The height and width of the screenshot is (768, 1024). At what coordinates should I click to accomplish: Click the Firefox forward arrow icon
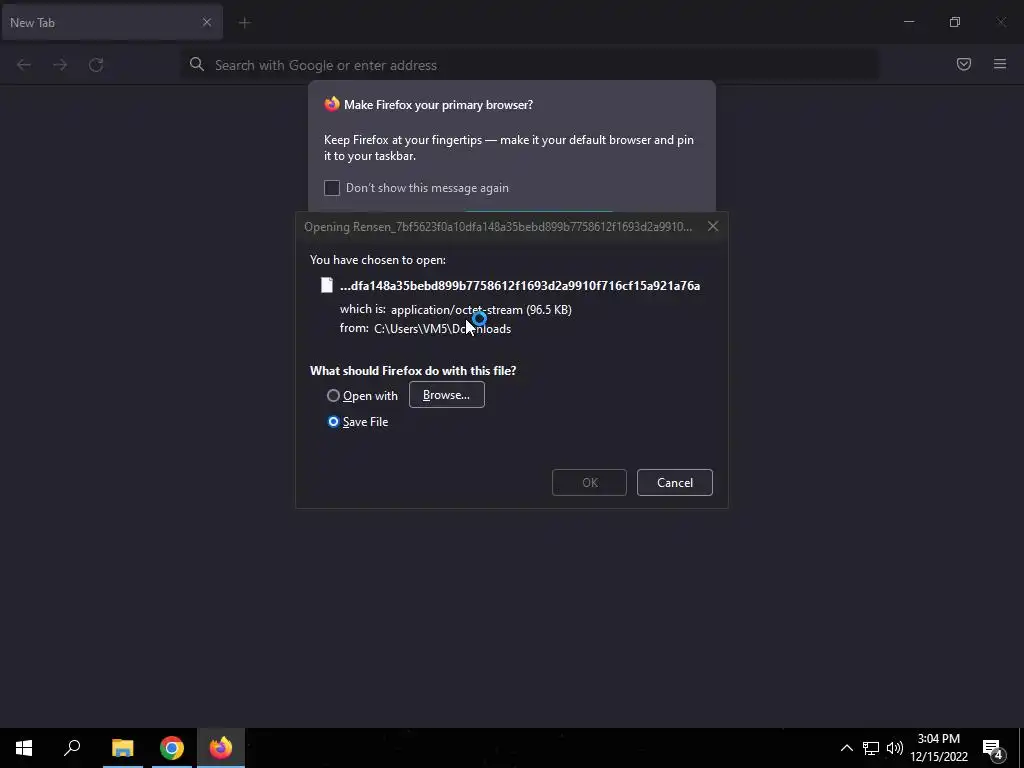click(60, 65)
